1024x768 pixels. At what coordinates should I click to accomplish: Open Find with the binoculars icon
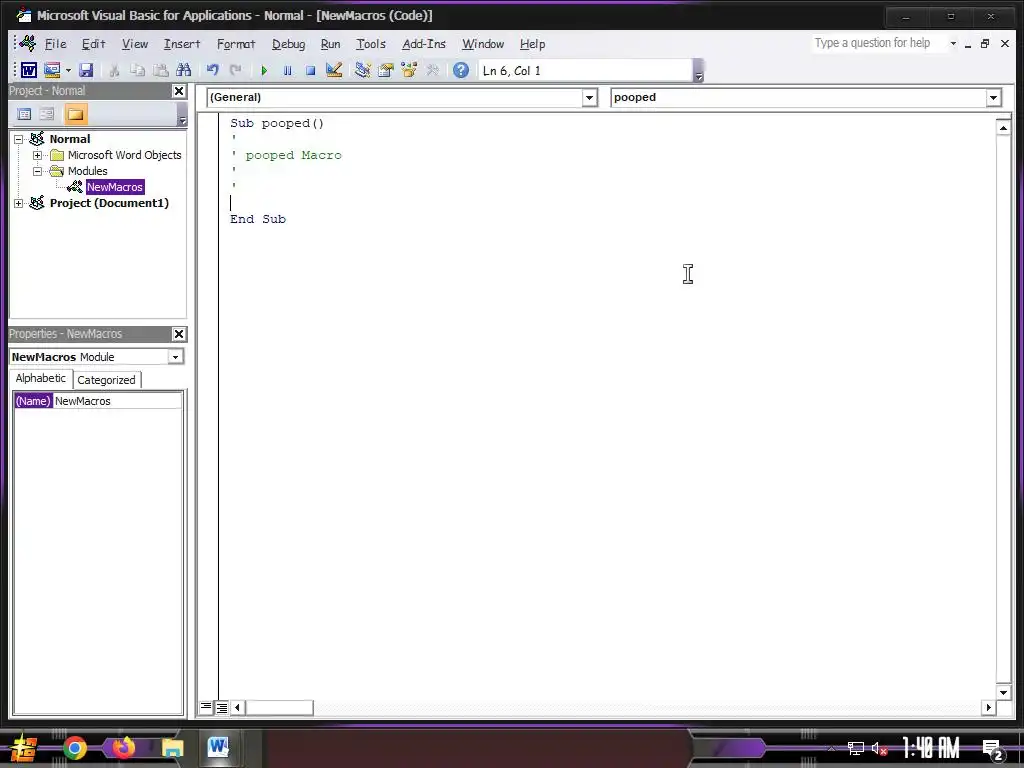(184, 70)
